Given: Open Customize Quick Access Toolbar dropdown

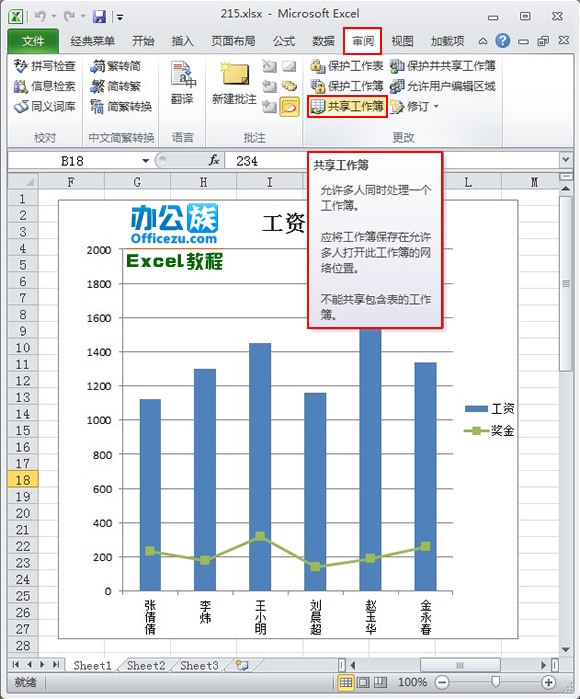Looking at the screenshot, I should tap(119, 17).
